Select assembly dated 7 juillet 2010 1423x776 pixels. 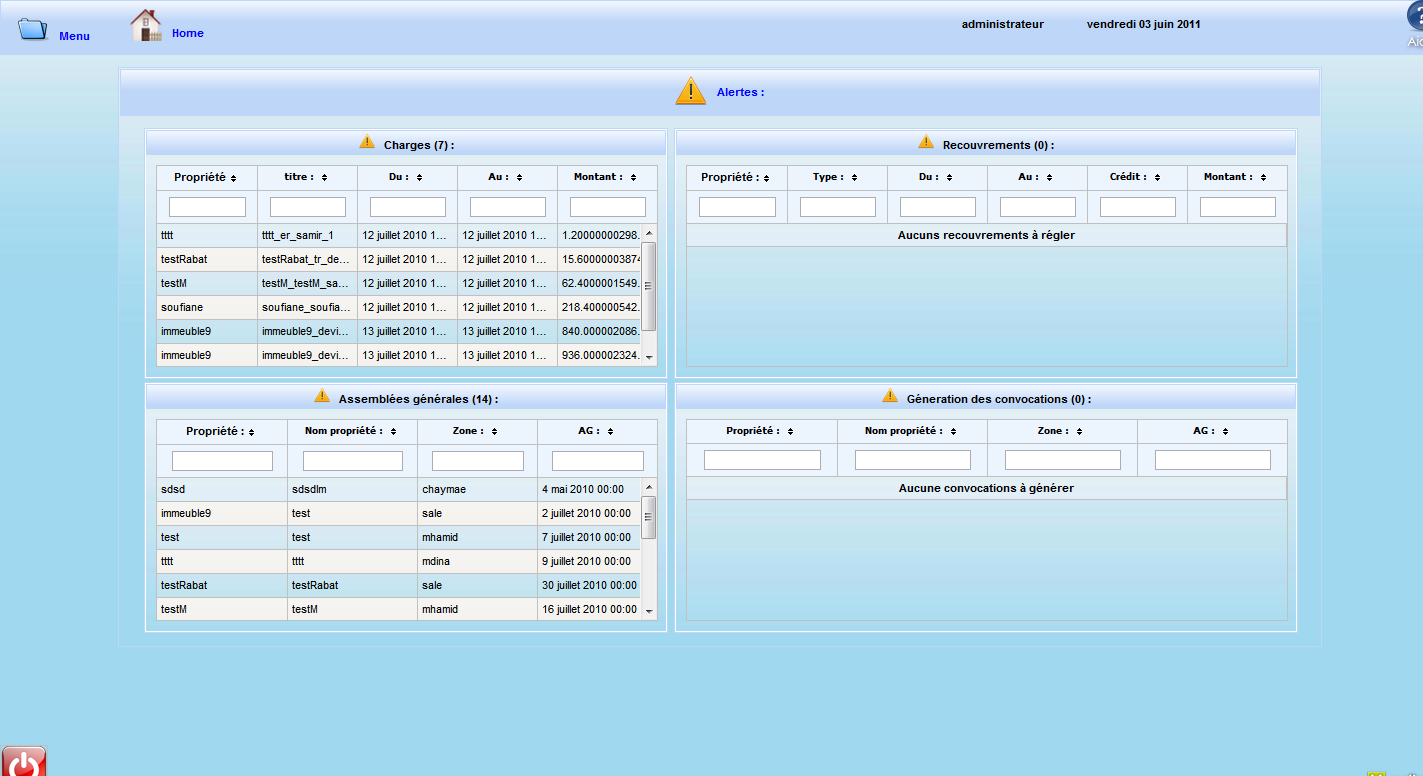point(399,537)
